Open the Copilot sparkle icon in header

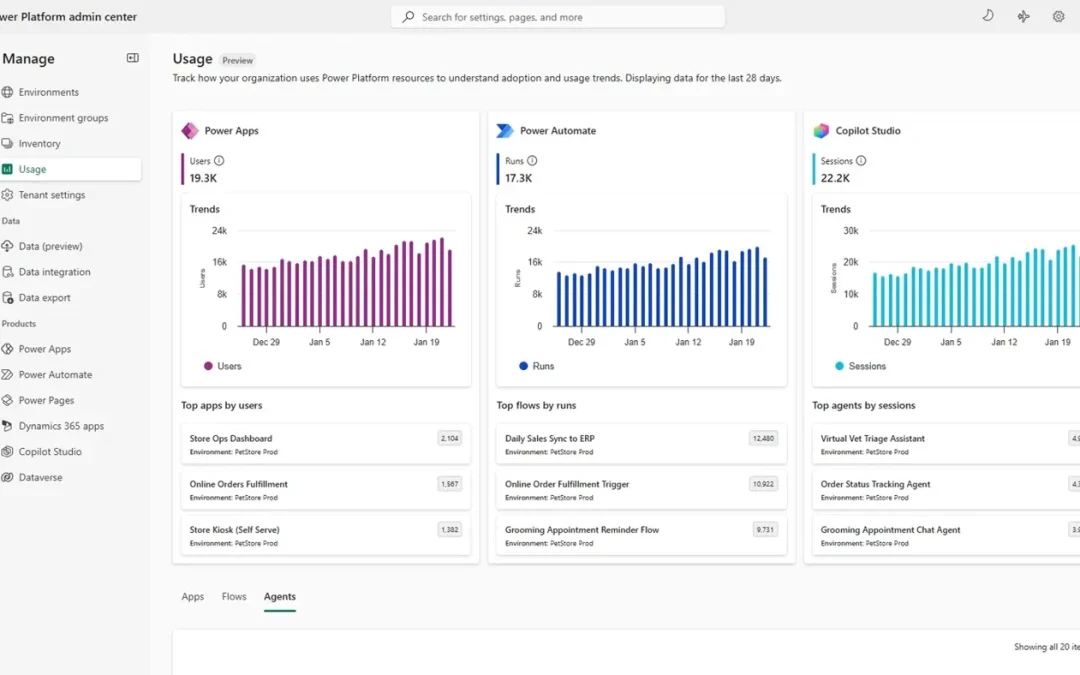1024,17
